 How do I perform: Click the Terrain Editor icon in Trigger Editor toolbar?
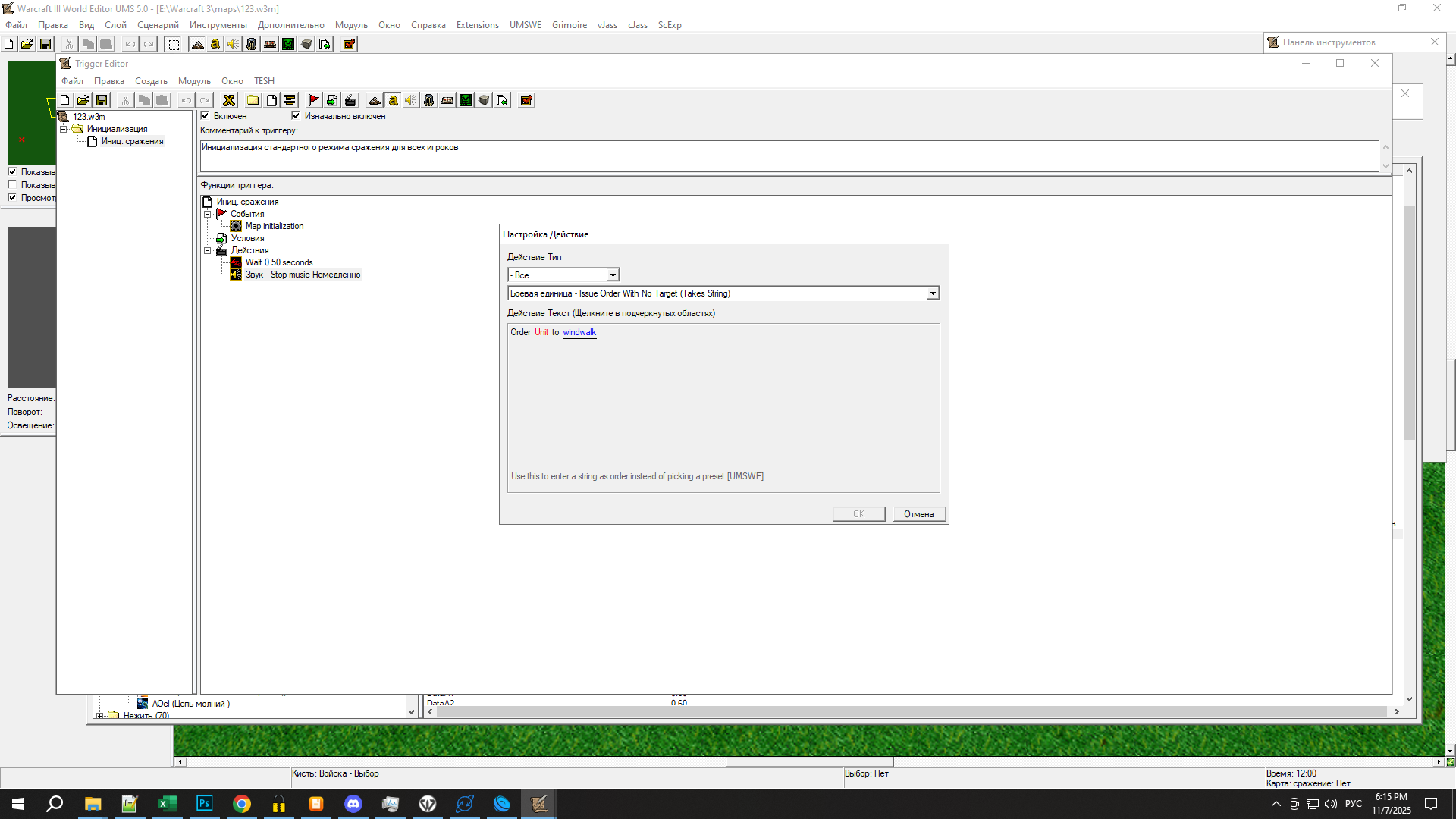(375, 100)
